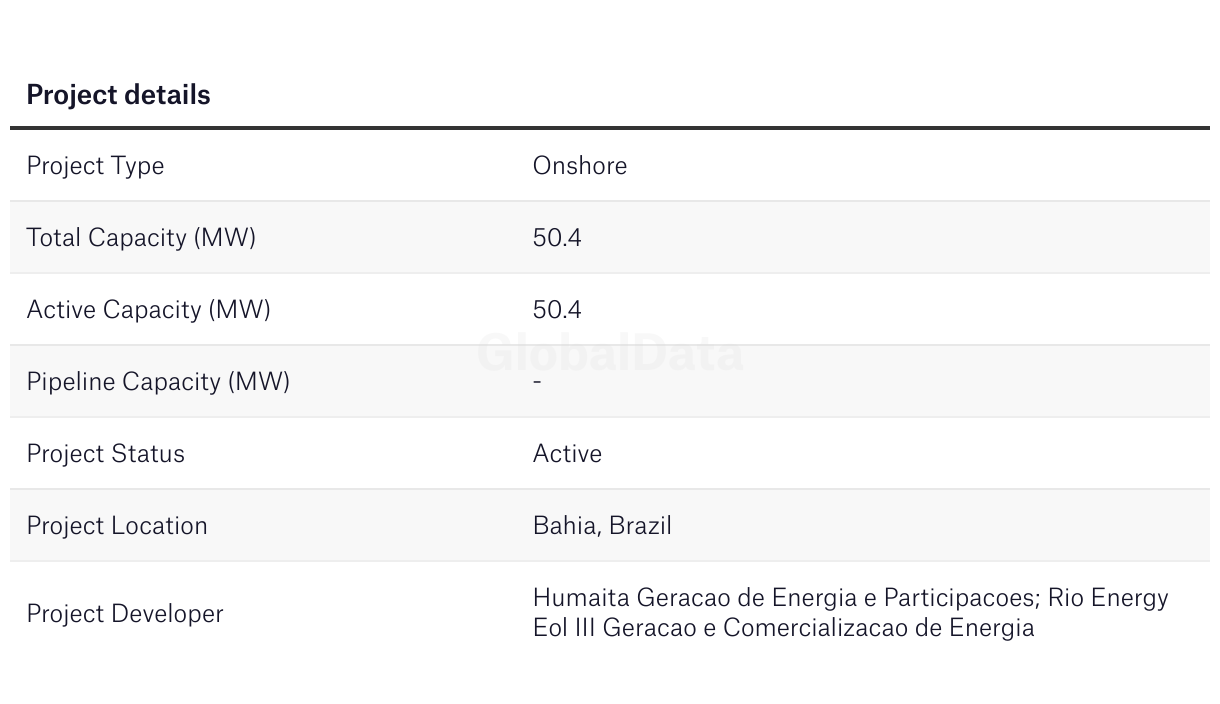The height and width of the screenshot is (704, 1220).
Task: Select the Total Capacity (MW) label
Action: coord(141,238)
